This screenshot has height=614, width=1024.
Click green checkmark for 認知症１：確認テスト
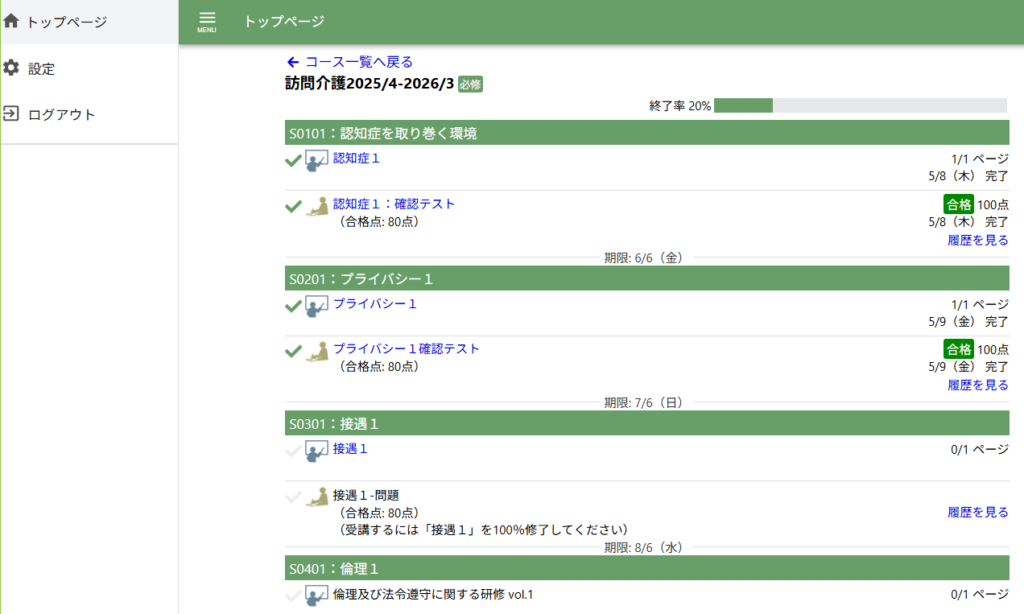point(293,206)
